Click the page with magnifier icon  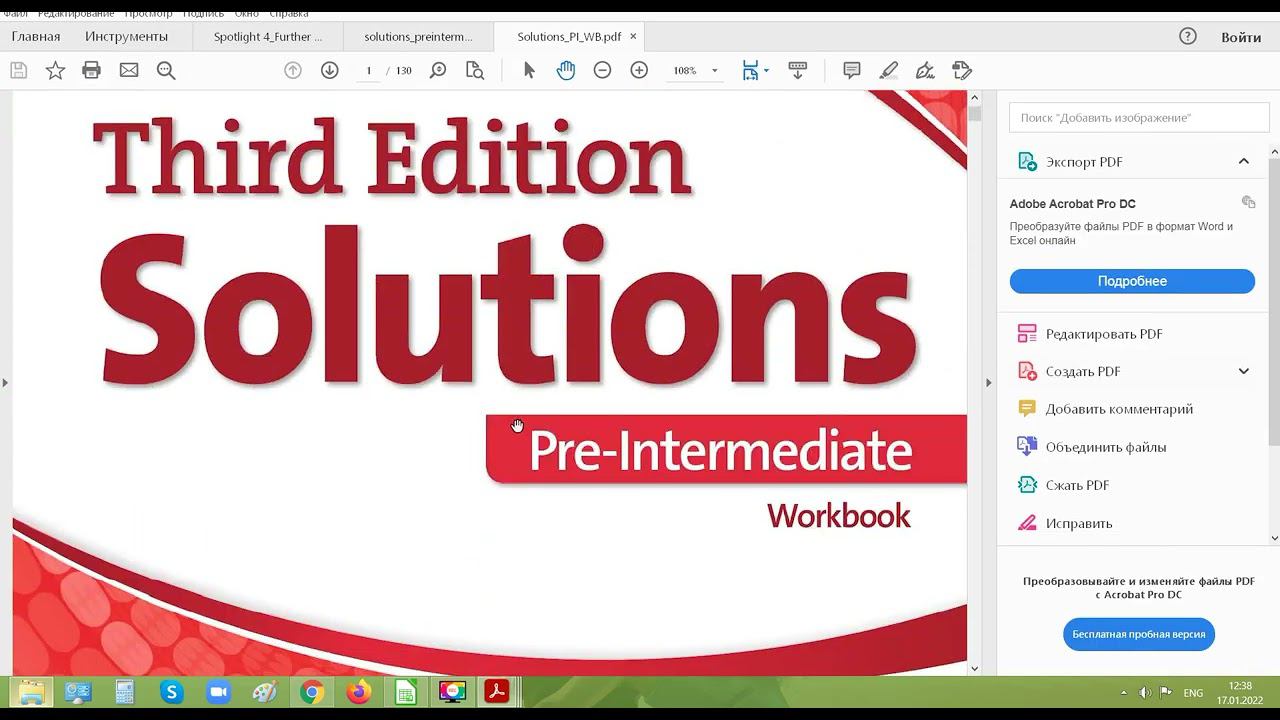point(475,70)
